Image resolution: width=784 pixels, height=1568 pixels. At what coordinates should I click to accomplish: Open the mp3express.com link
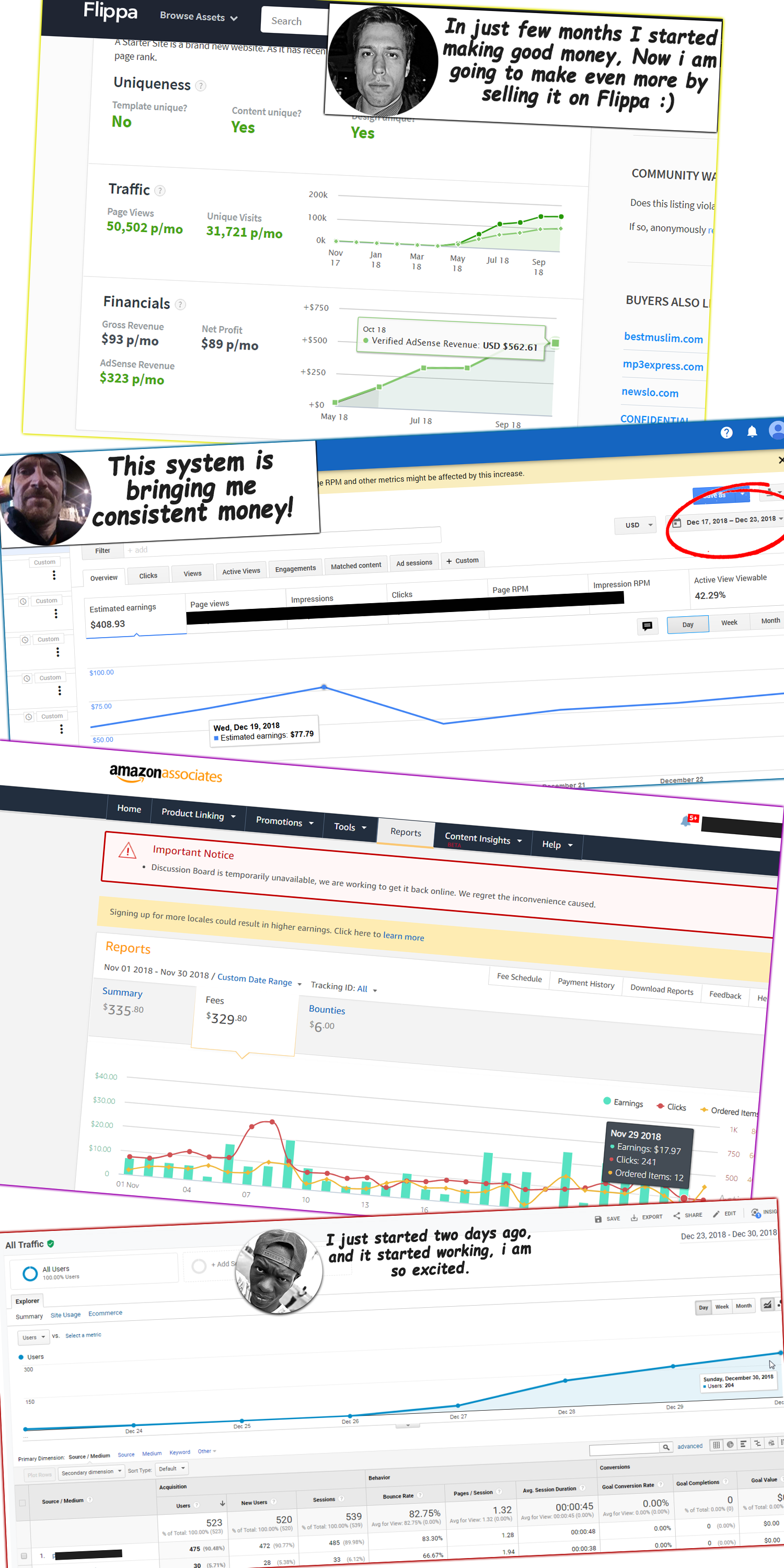(x=662, y=365)
